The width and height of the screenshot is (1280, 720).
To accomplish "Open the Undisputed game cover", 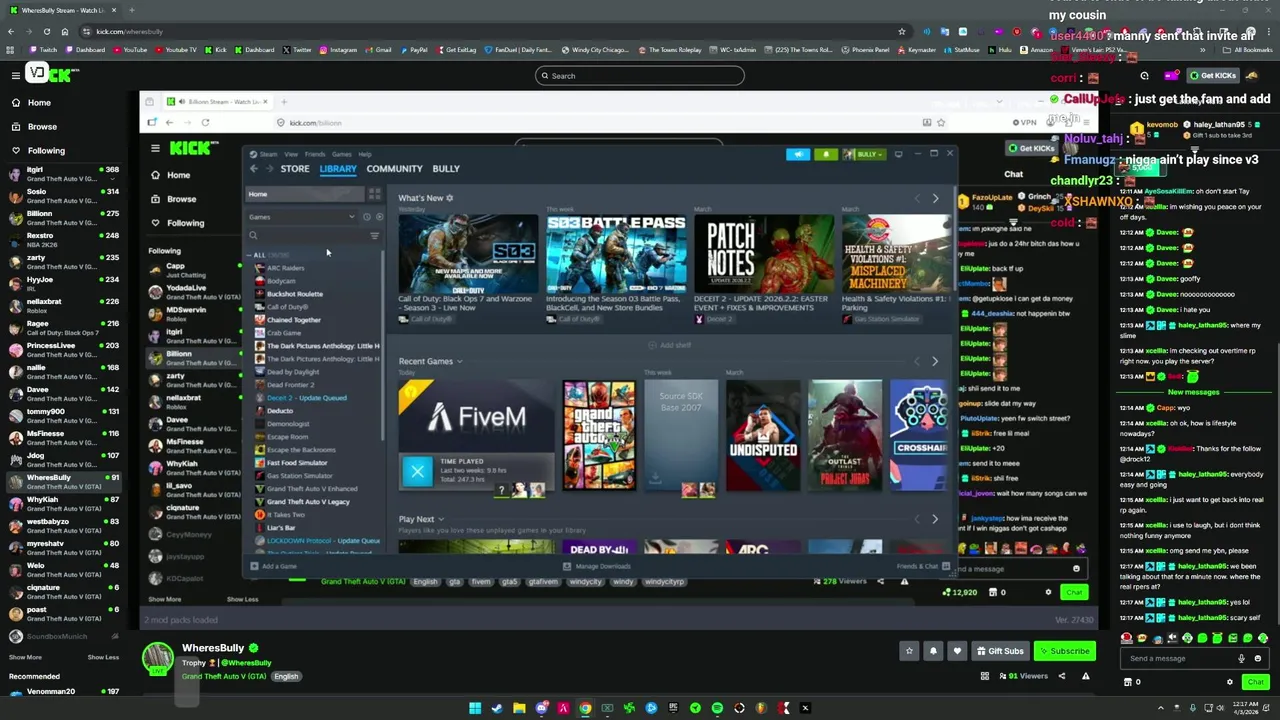I will (x=763, y=435).
